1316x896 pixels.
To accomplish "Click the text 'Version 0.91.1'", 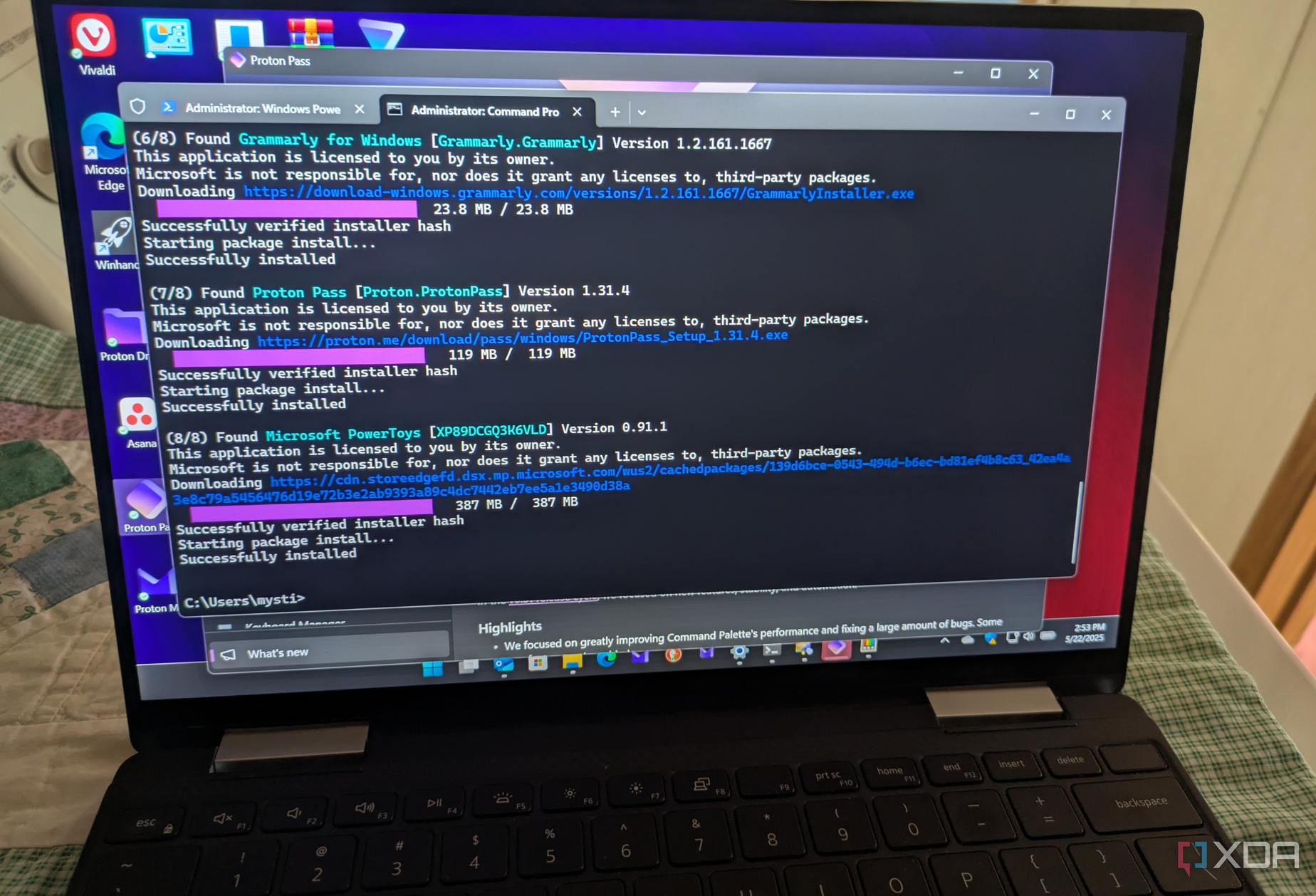I will pos(614,427).
